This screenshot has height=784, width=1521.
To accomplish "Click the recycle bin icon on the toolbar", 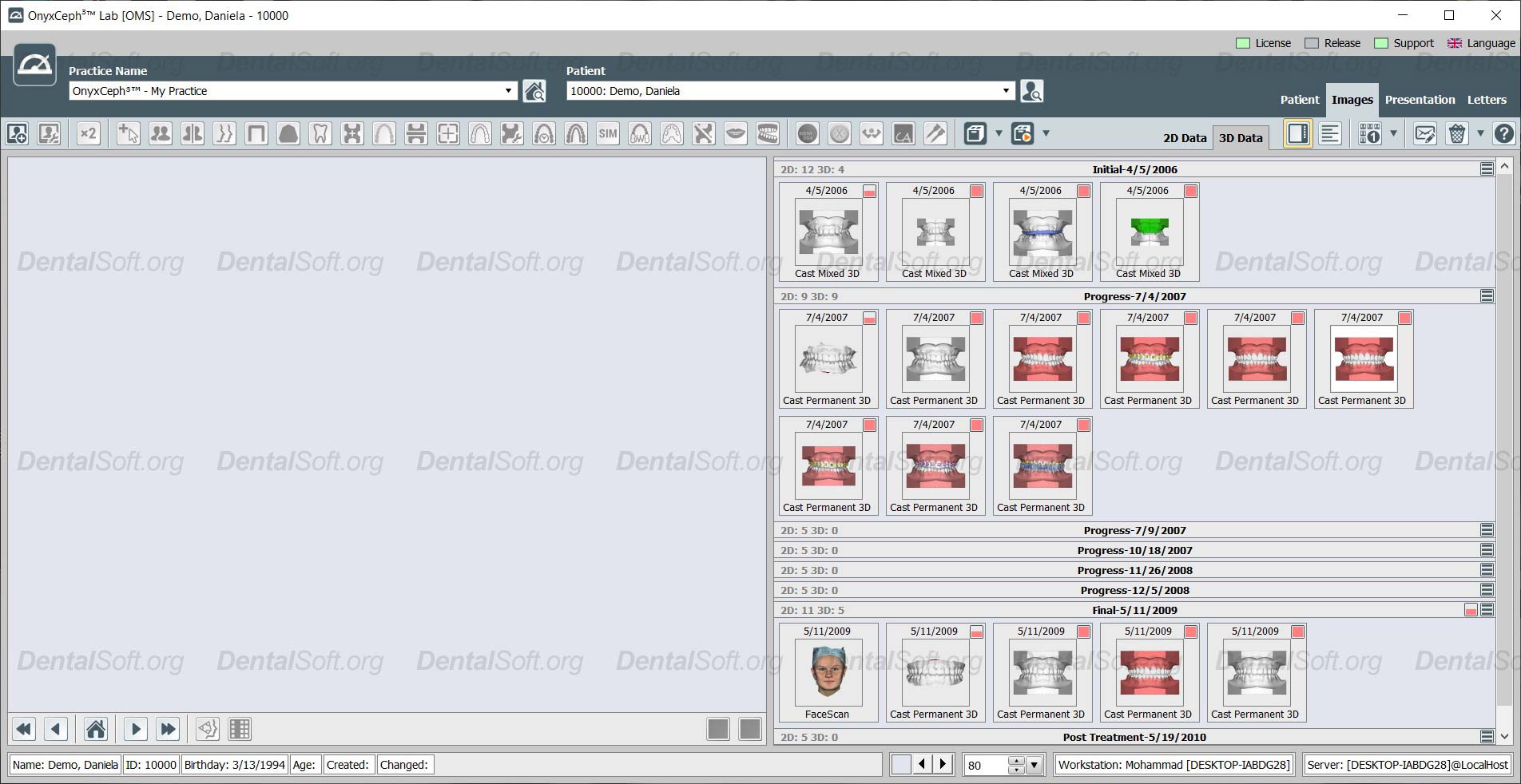I will 1457,133.
